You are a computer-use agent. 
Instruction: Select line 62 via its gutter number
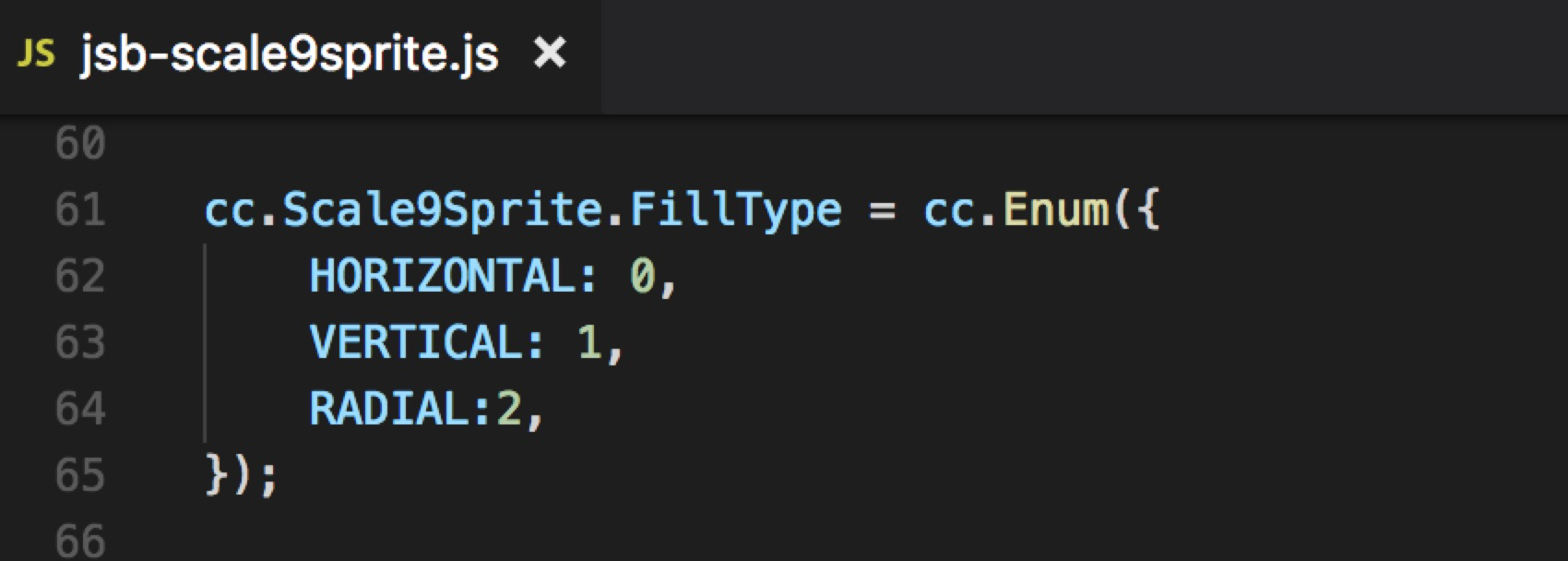pyautogui.click(x=80, y=277)
